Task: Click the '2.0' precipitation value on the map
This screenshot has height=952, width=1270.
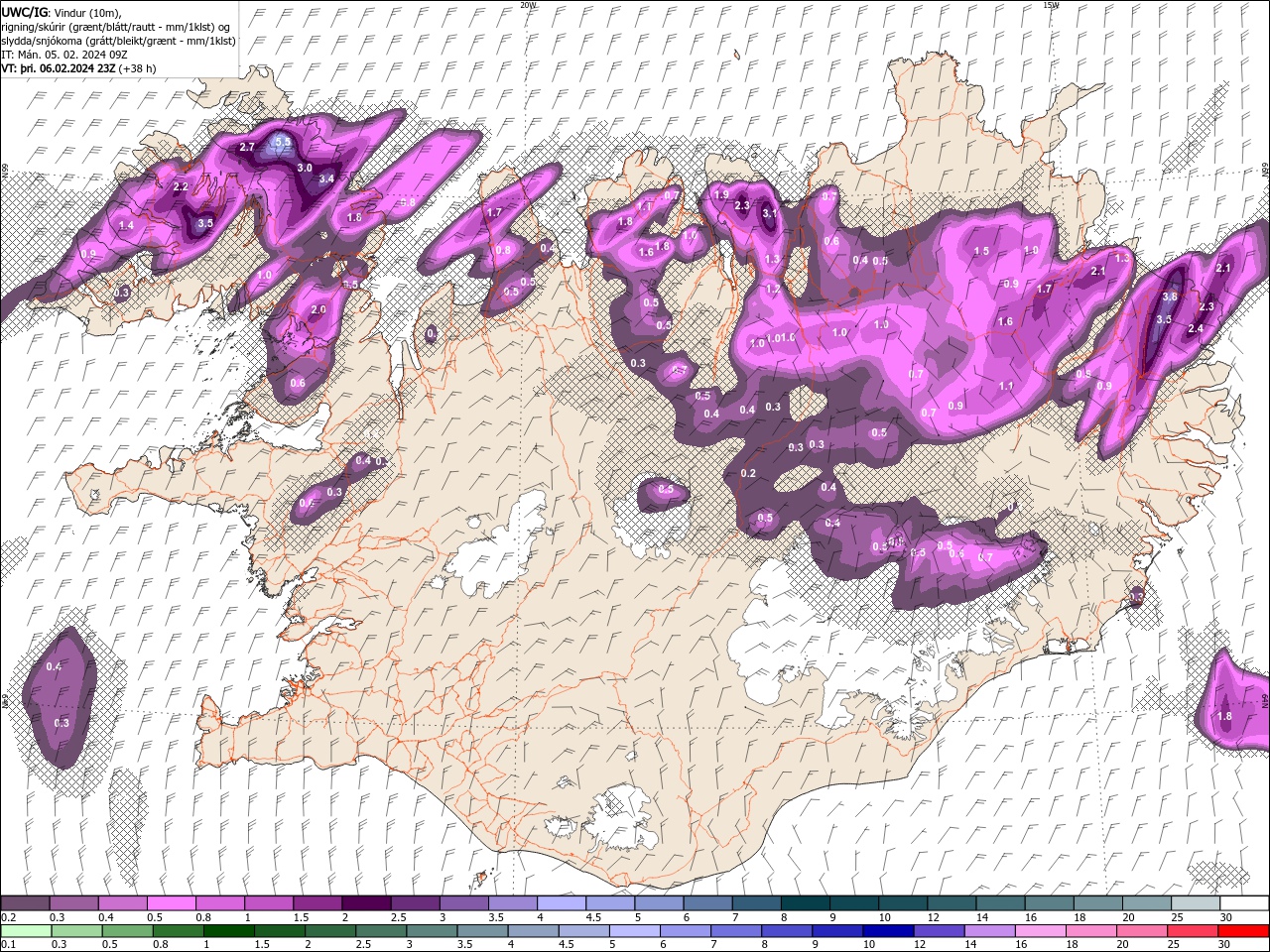Action: point(318,310)
